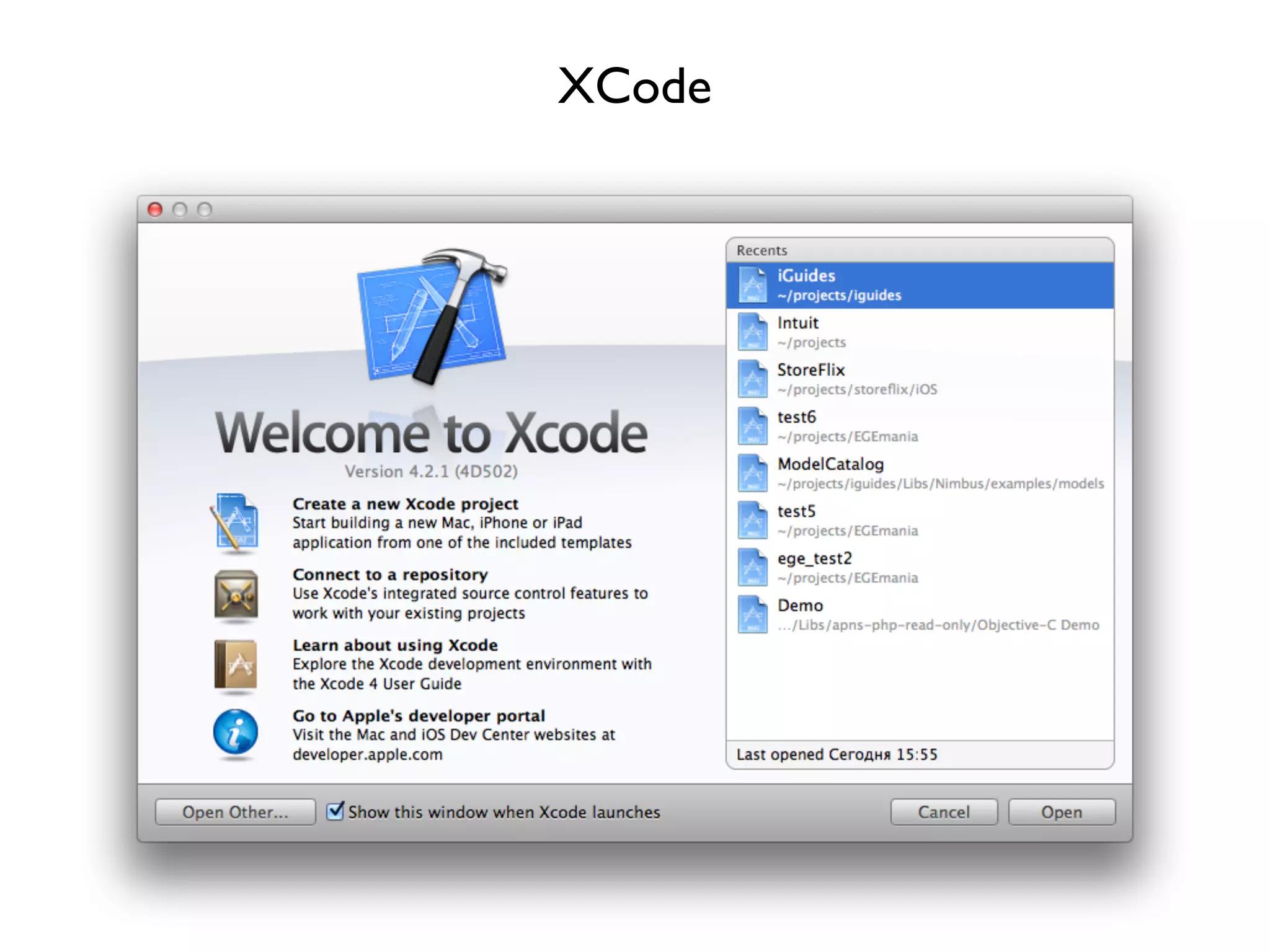
Task: Click path ~/projects/iguides/Libs/Nimbus/examples/models
Action: pos(941,483)
